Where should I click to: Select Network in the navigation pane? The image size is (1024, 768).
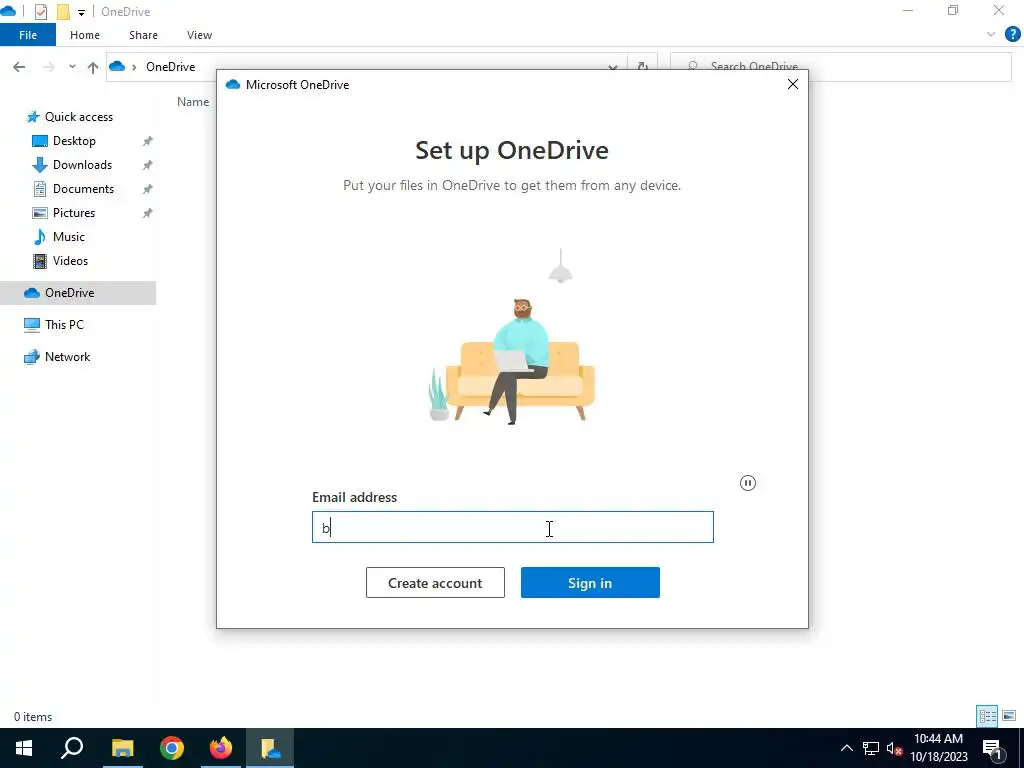click(67, 357)
